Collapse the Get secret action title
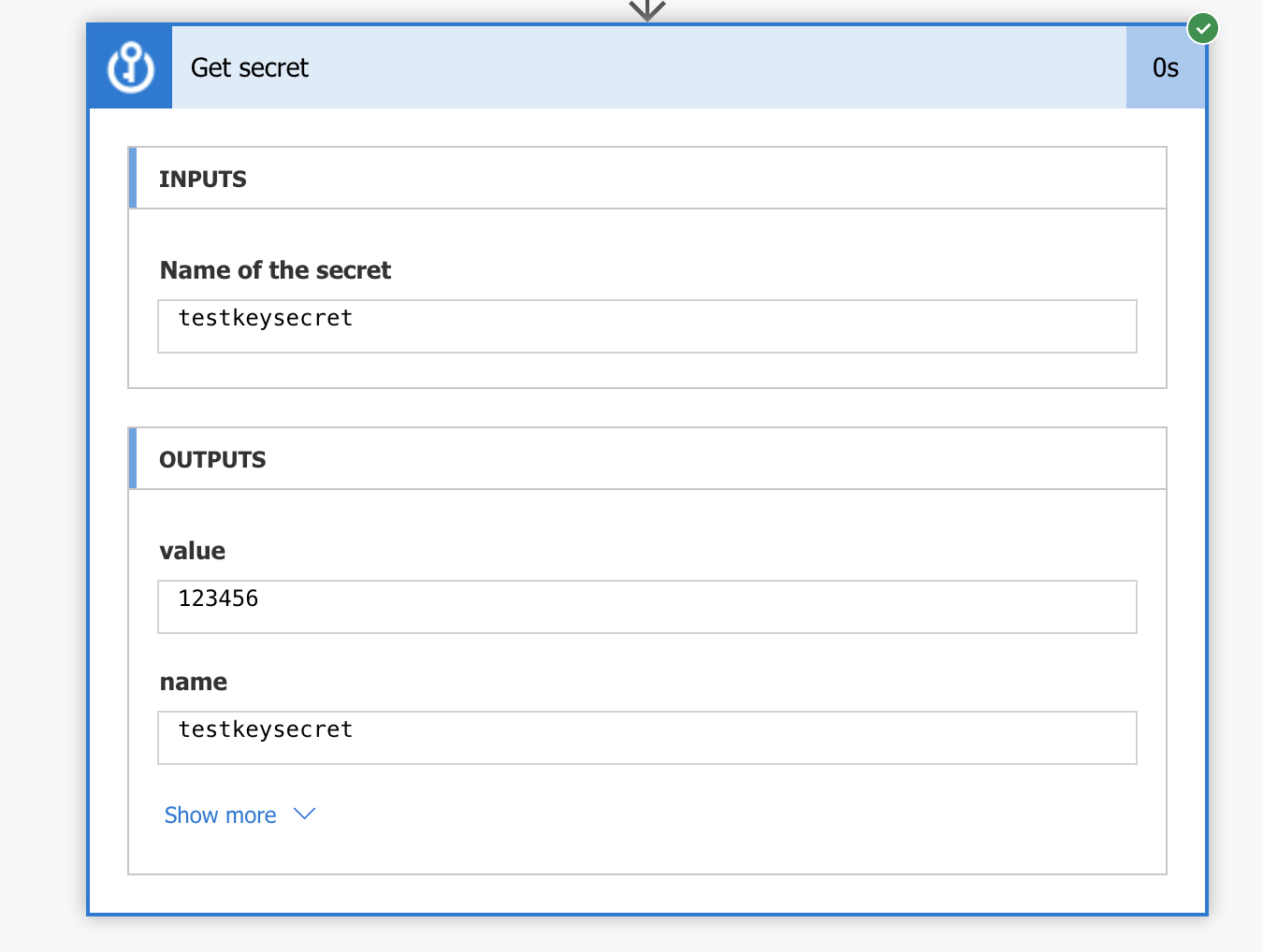The width and height of the screenshot is (1263, 952). click(x=250, y=67)
